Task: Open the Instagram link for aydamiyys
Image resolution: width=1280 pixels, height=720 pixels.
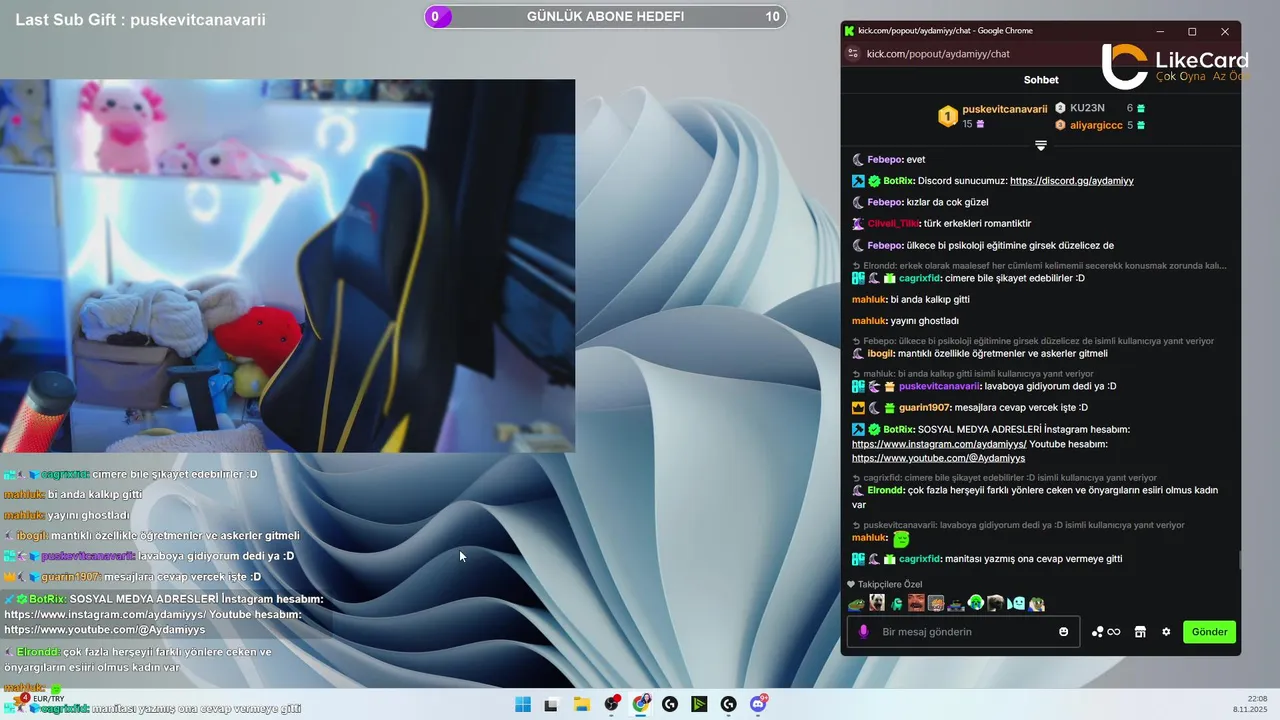Action: tap(939, 444)
